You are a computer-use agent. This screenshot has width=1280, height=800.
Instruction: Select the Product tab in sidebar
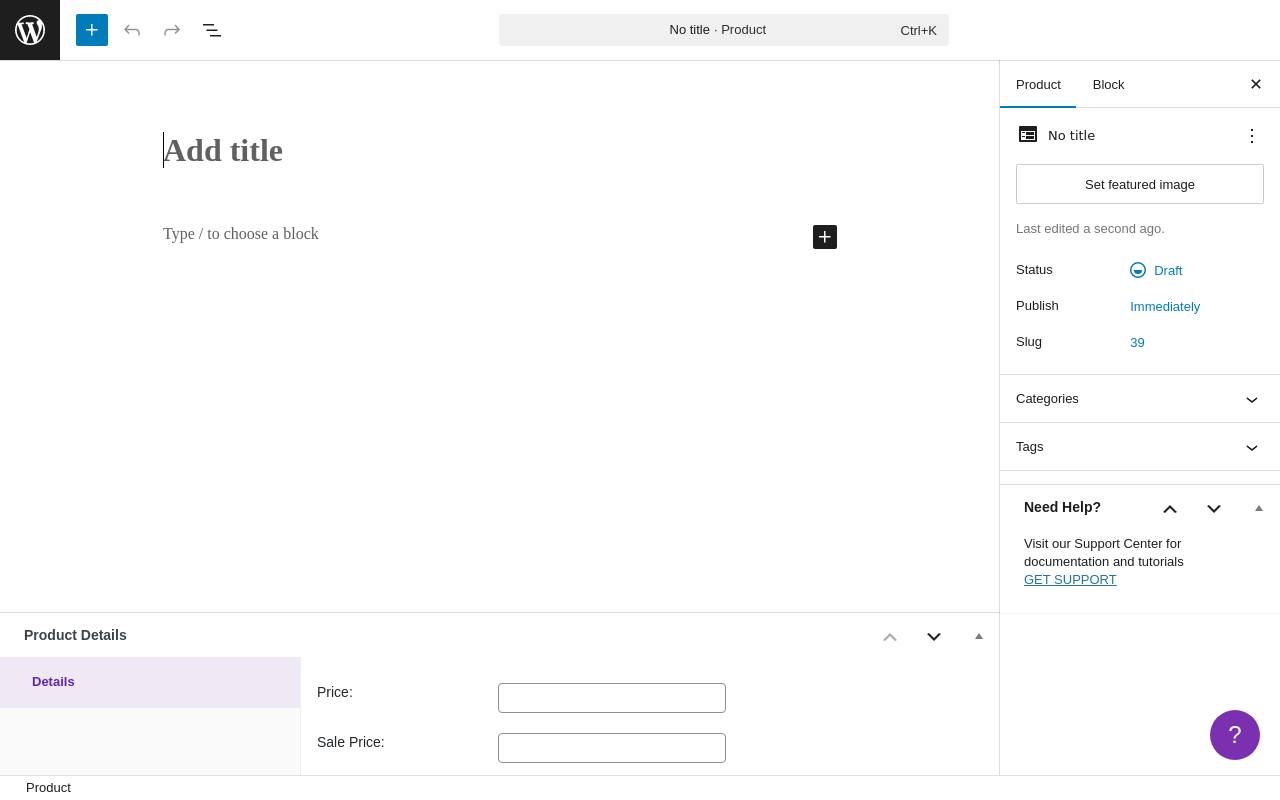coord(1038,84)
